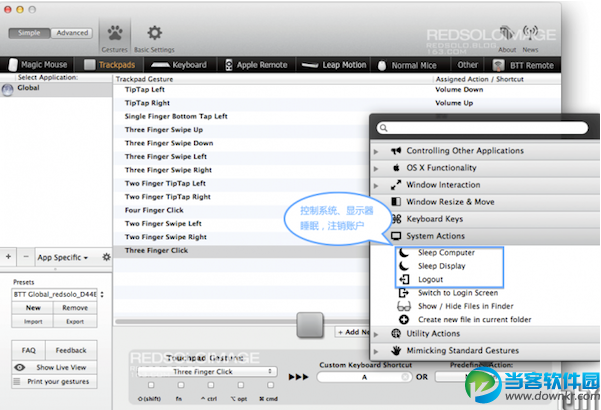This screenshot has height=410, width=601.
Task: Select the Trackpads tab
Action: tap(110, 65)
